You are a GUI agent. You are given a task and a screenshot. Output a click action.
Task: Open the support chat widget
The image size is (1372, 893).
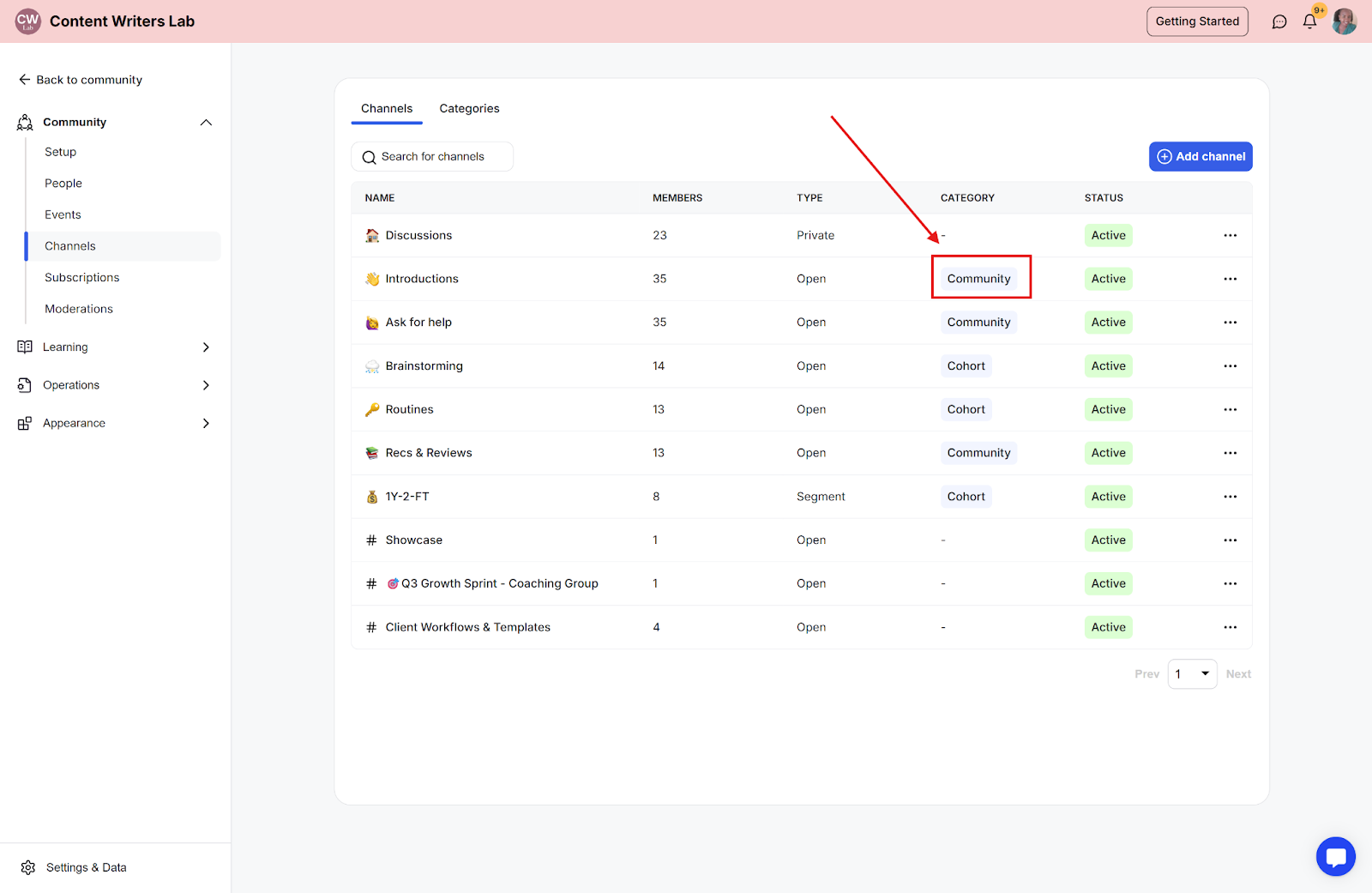tap(1336, 856)
